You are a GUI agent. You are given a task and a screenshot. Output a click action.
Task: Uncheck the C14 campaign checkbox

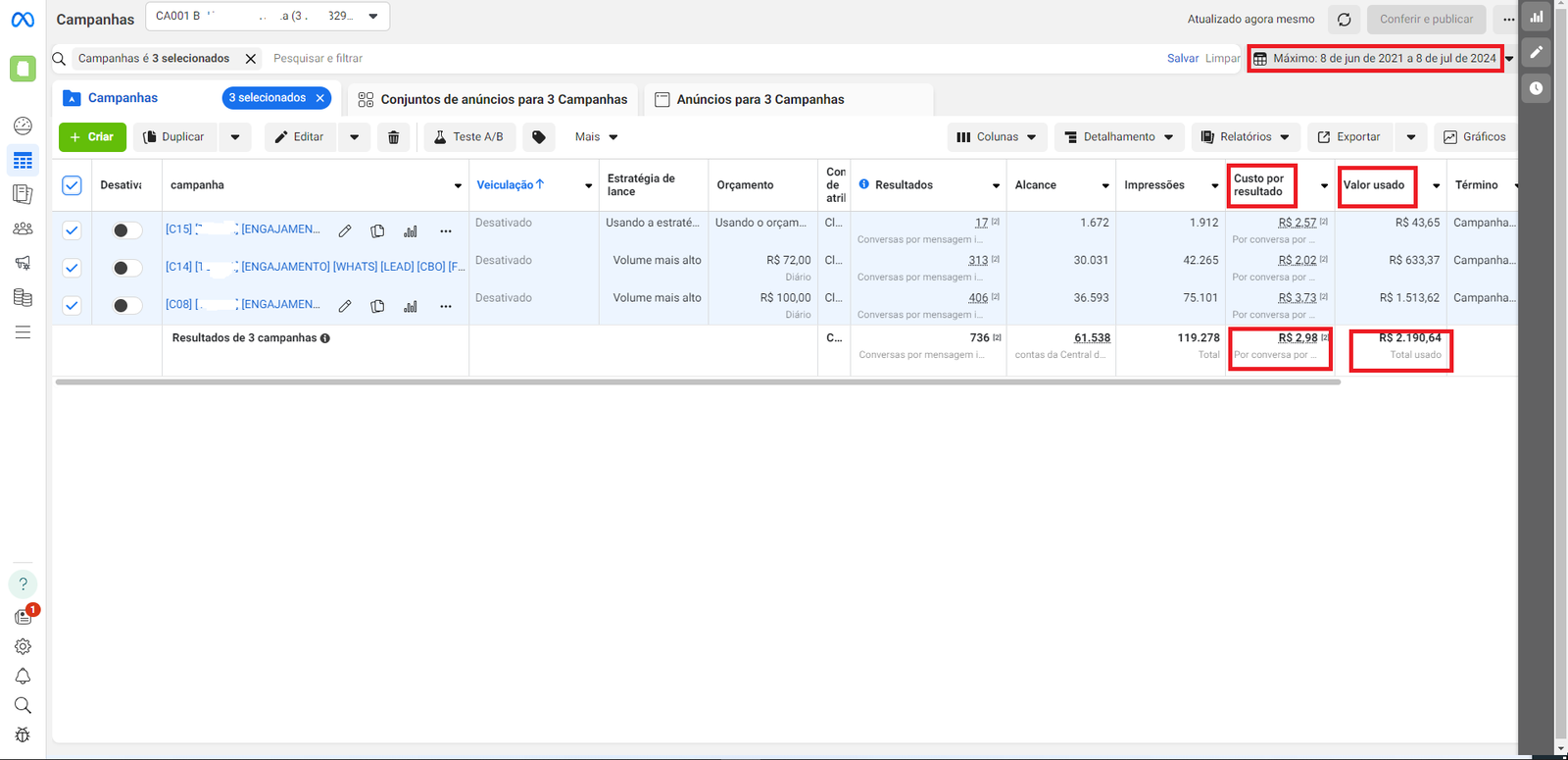coord(72,268)
